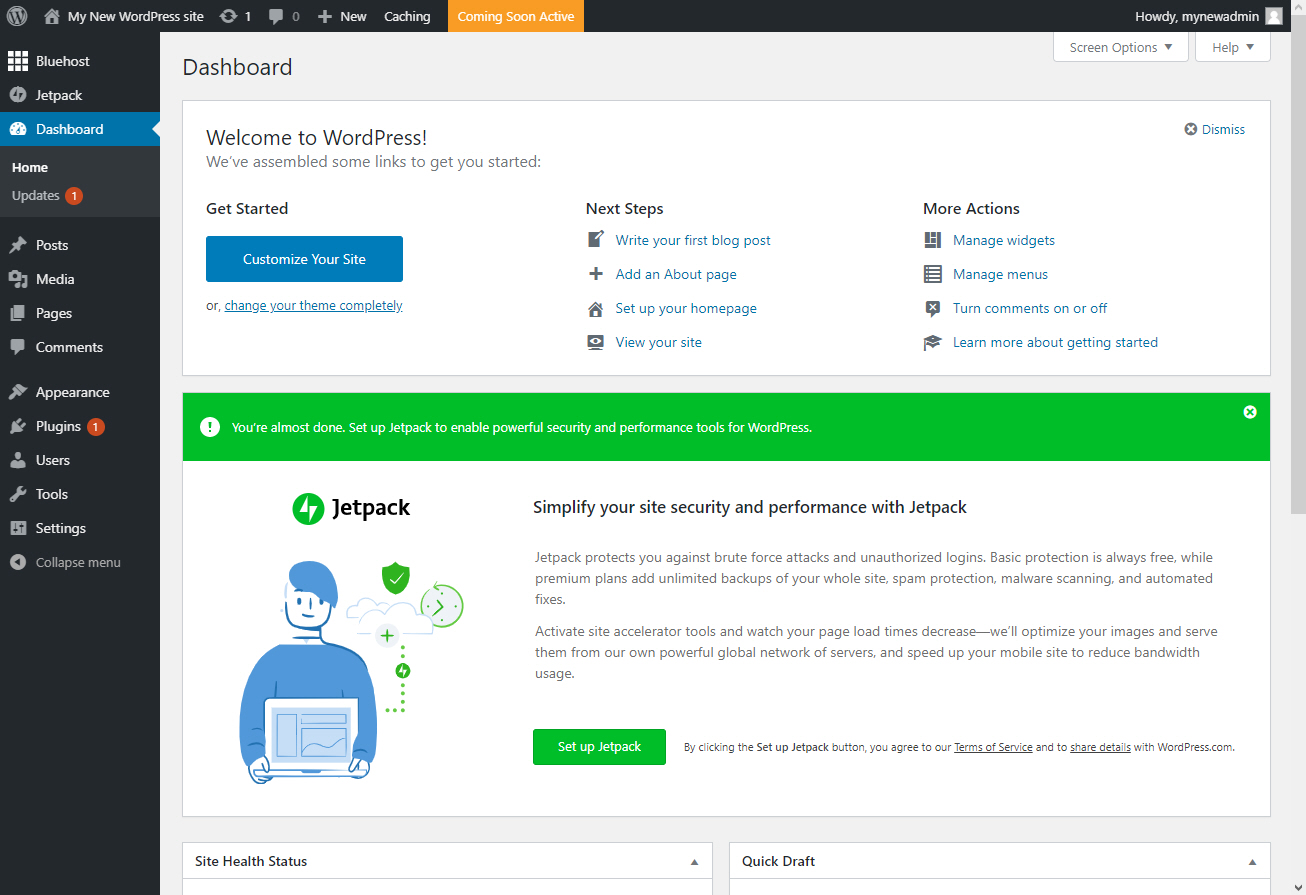The width and height of the screenshot is (1306, 895).
Task: Open the View your site link
Action: pyautogui.click(x=659, y=342)
